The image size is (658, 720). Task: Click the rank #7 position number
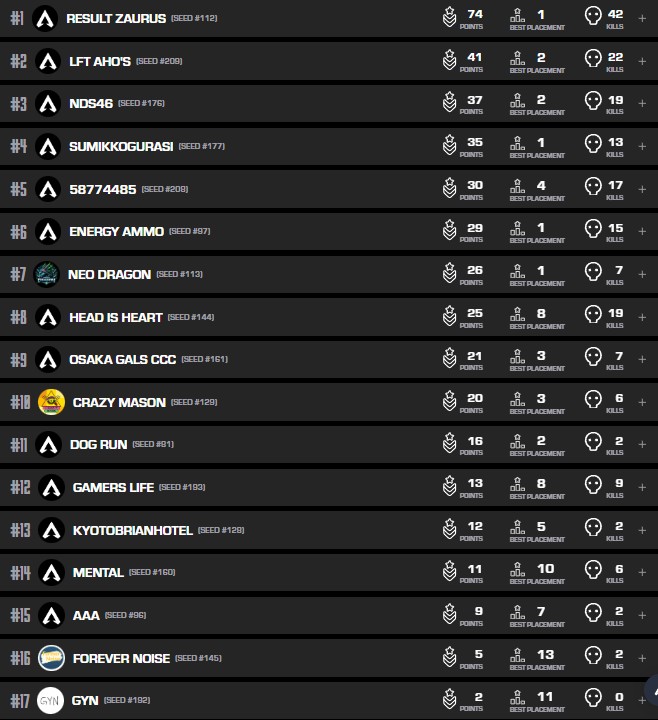[18, 274]
